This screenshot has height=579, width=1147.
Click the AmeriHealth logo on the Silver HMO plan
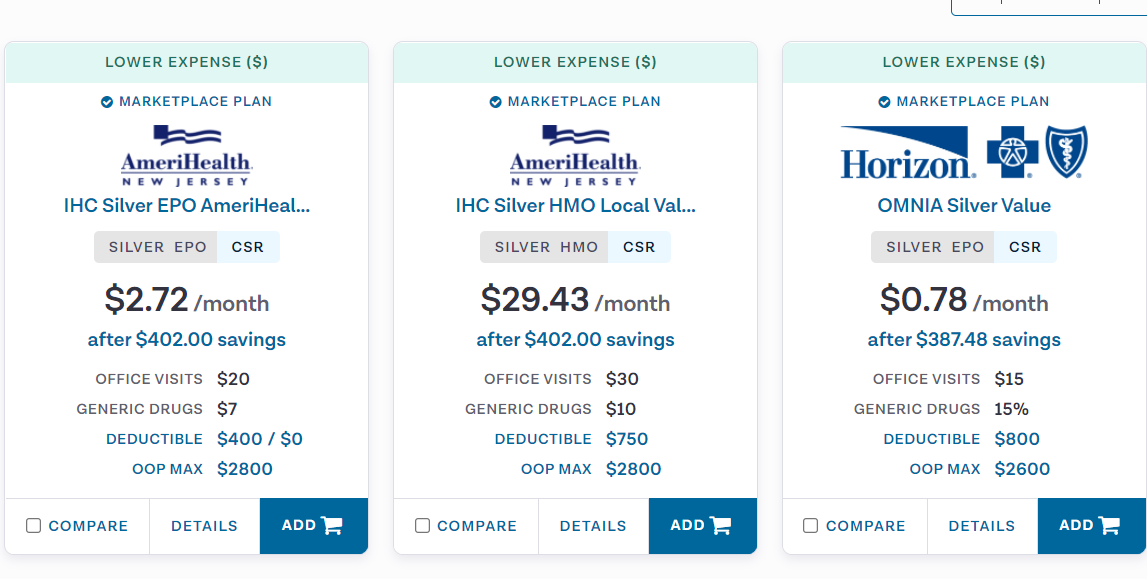[575, 156]
